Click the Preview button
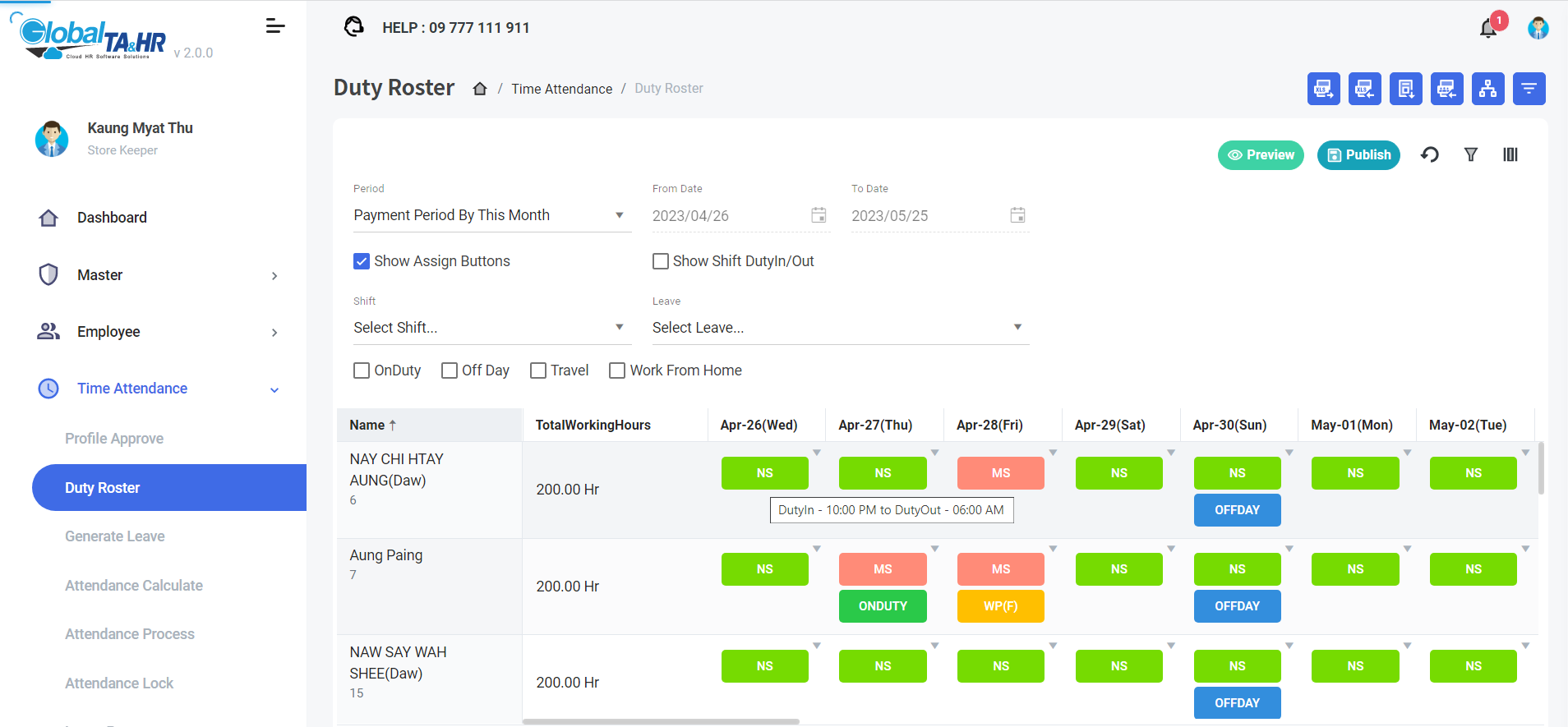 click(x=1261, y=154)
